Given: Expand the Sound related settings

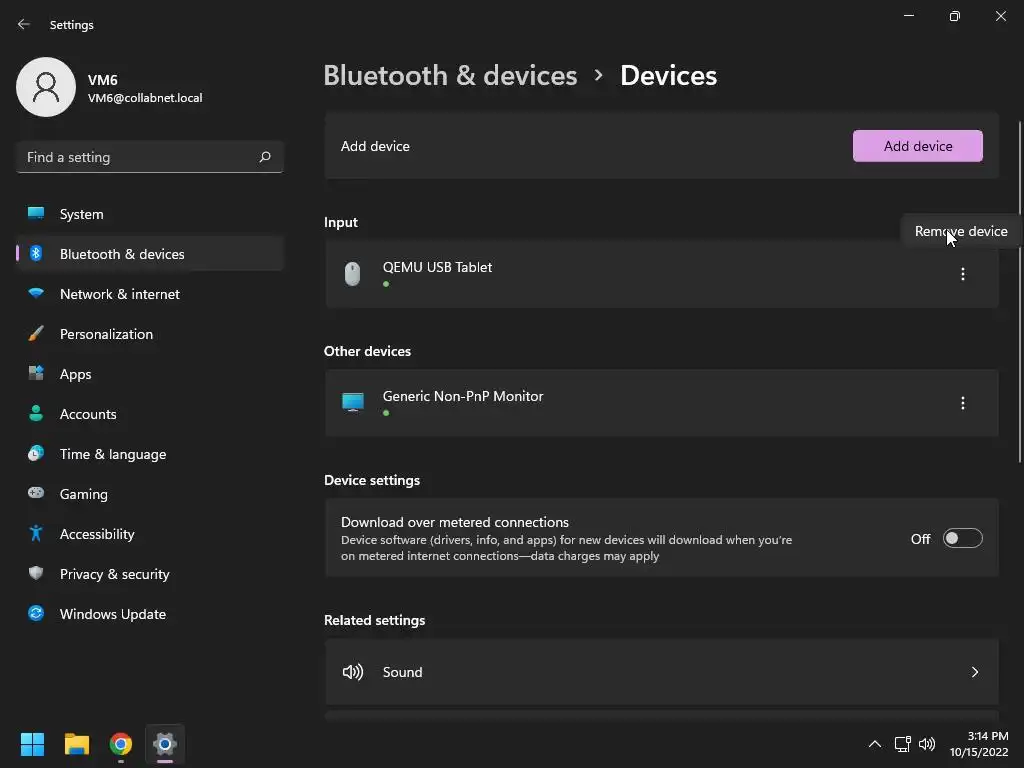Looking at the screenshot, I should click(x=974, y=672).
